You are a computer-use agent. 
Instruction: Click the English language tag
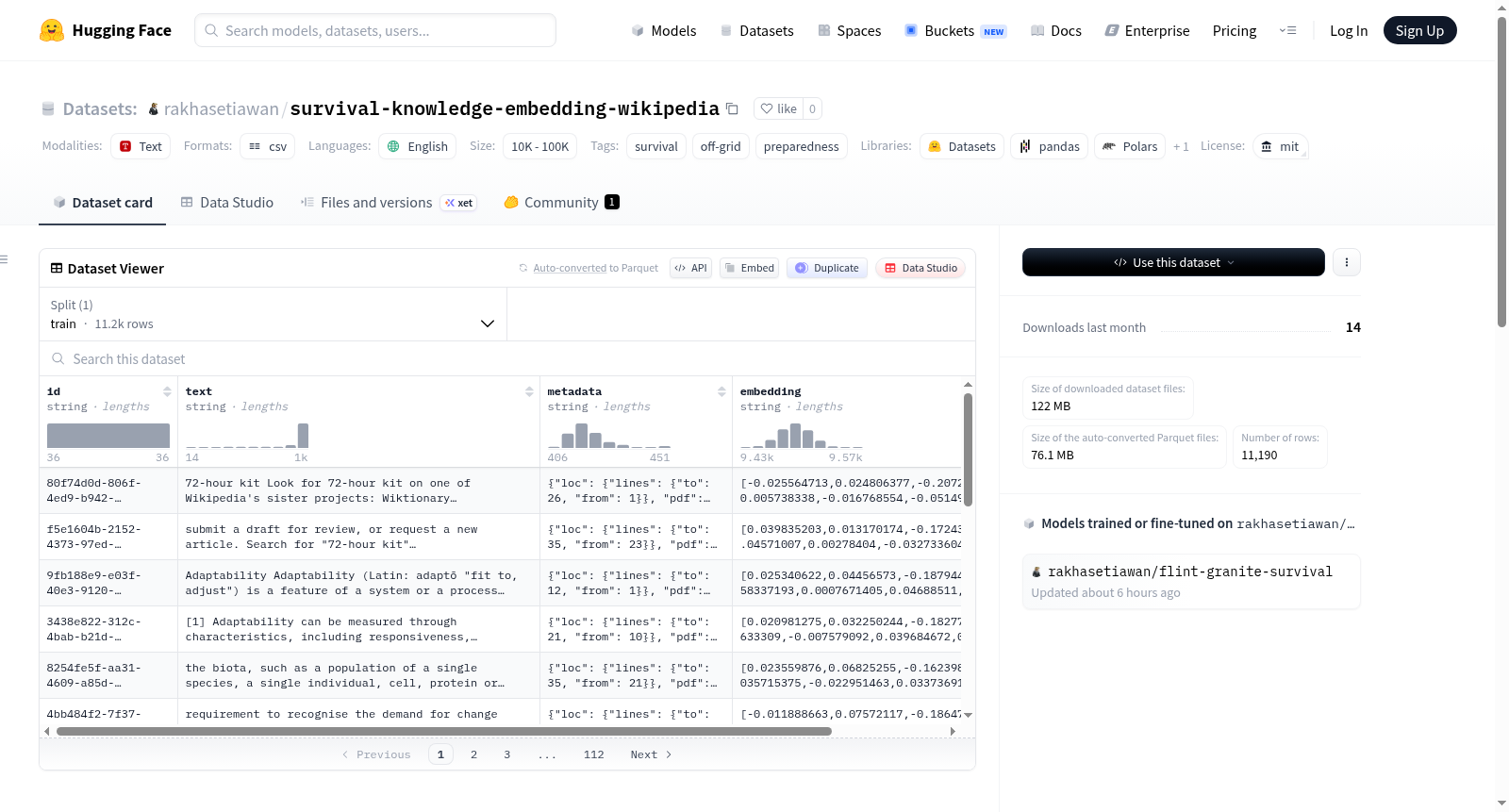point(418,146)
